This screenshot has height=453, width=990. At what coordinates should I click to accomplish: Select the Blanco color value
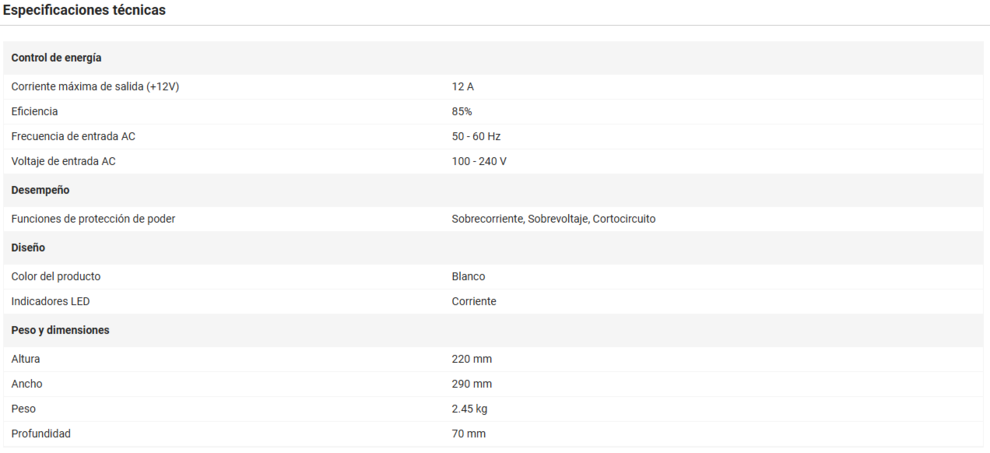click(468, 276)
